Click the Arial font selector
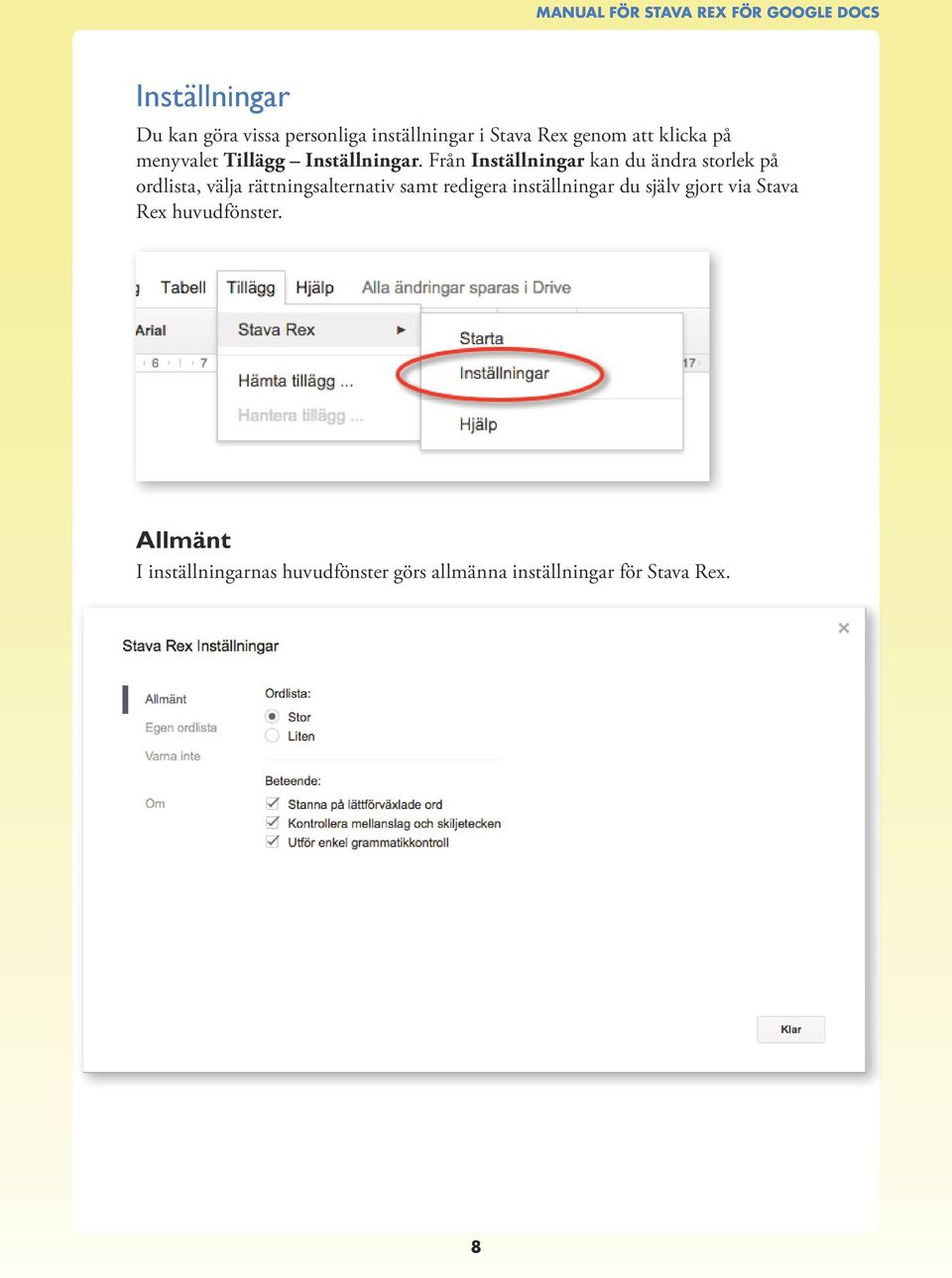This screenshot has width=952, height=1278. (151, 331)
